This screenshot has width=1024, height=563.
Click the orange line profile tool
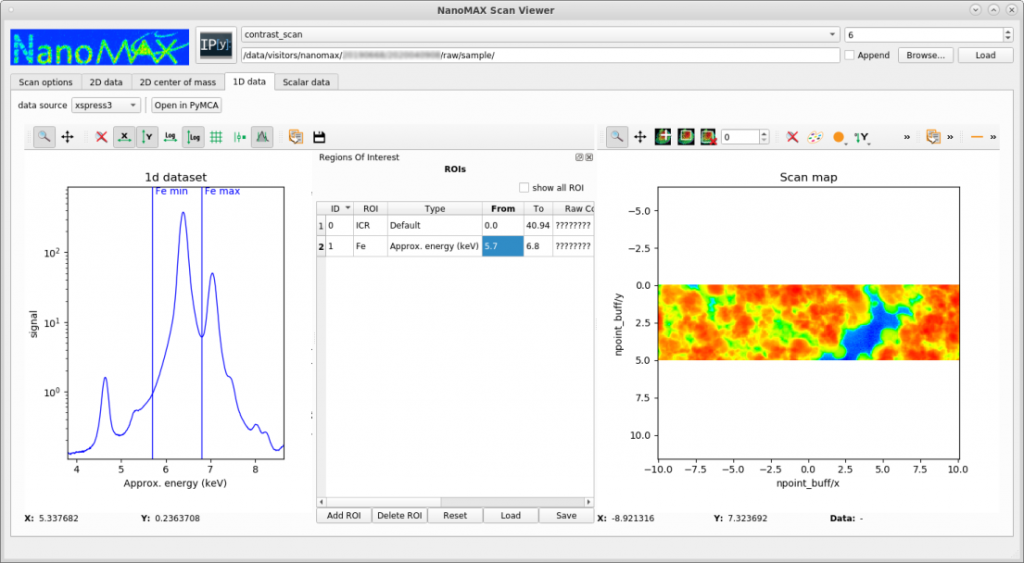(x=977, y=137)
